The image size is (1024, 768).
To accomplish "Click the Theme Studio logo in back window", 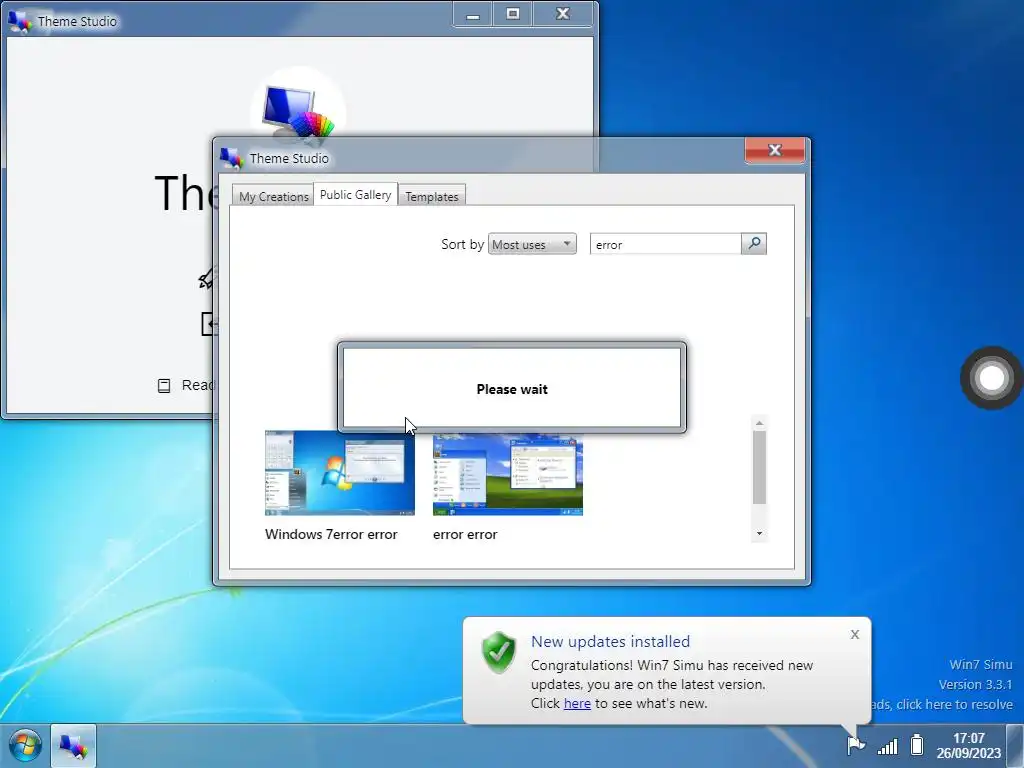I will tap(298, 112).
